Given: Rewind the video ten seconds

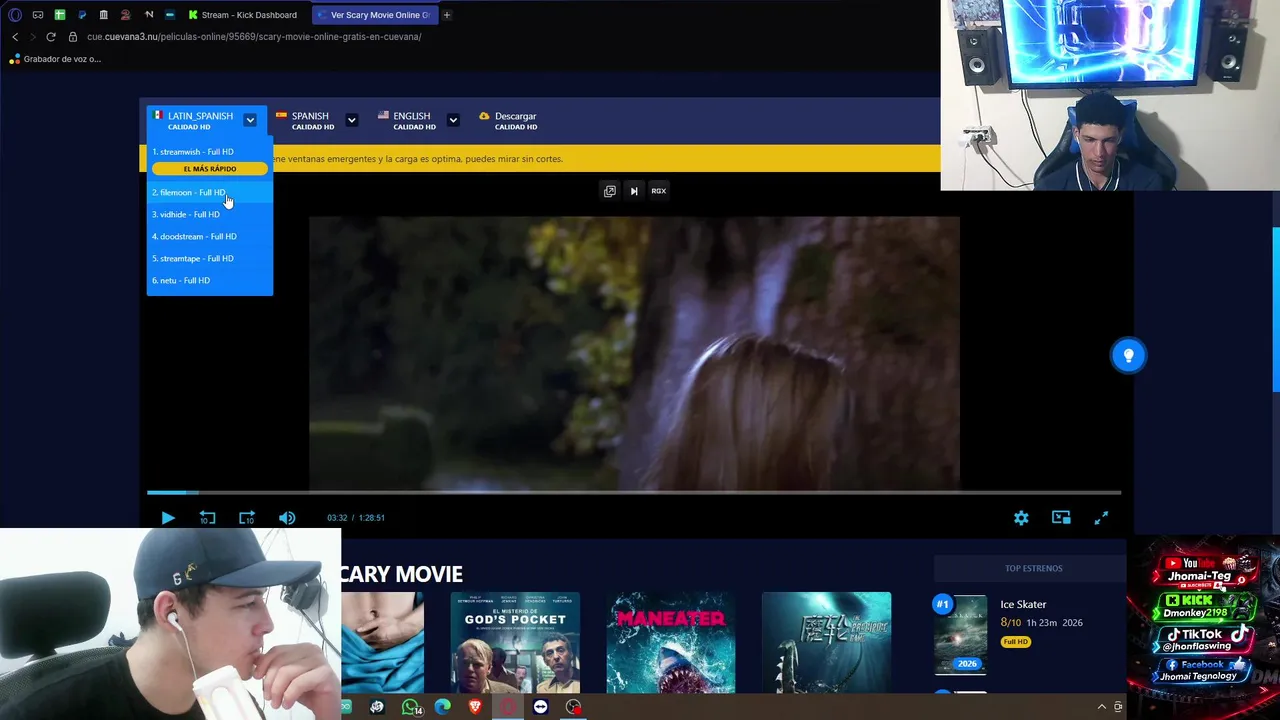Looking at the screenshot, I should click(207, 518).
